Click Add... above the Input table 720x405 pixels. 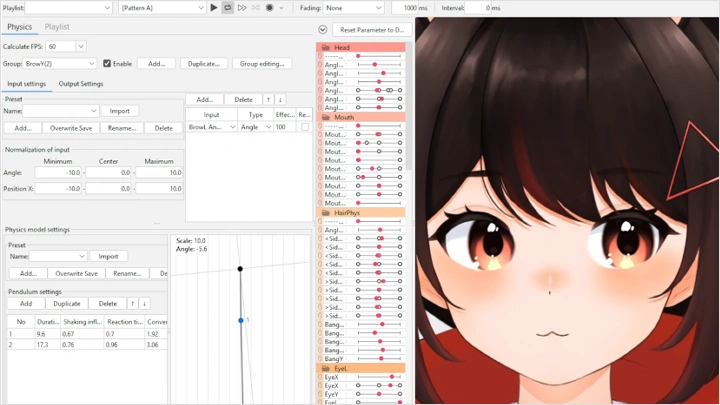[205, 99]
